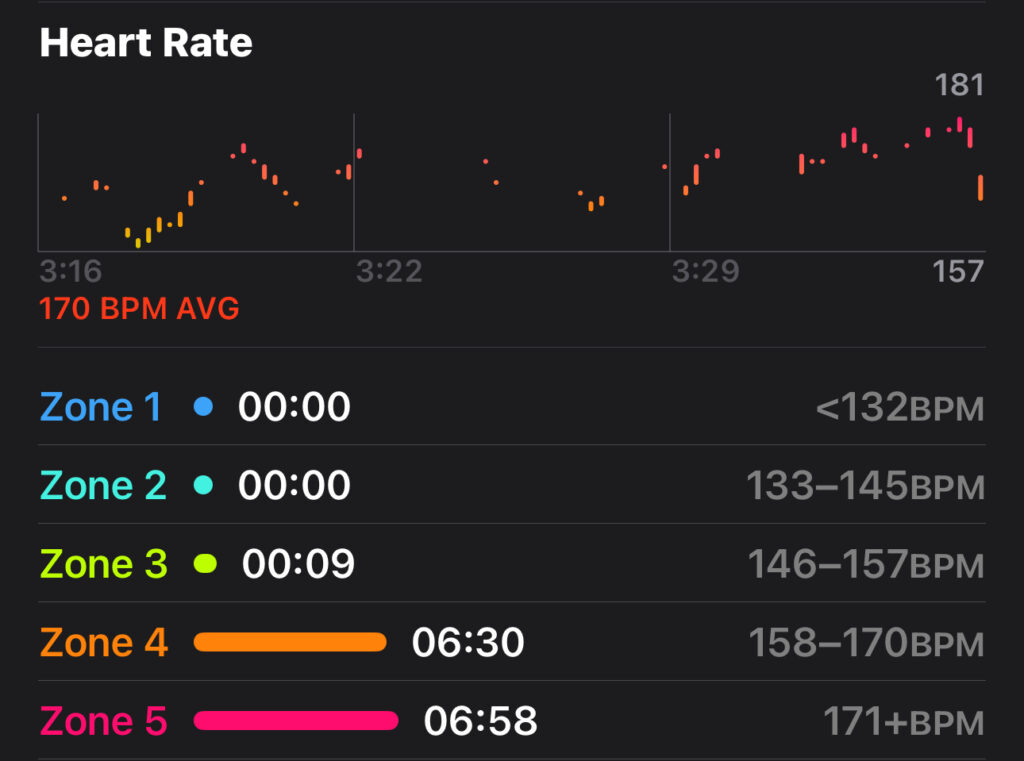Expand the Zone 1 details row
The image size is (1024, 761).
point(512,407)
